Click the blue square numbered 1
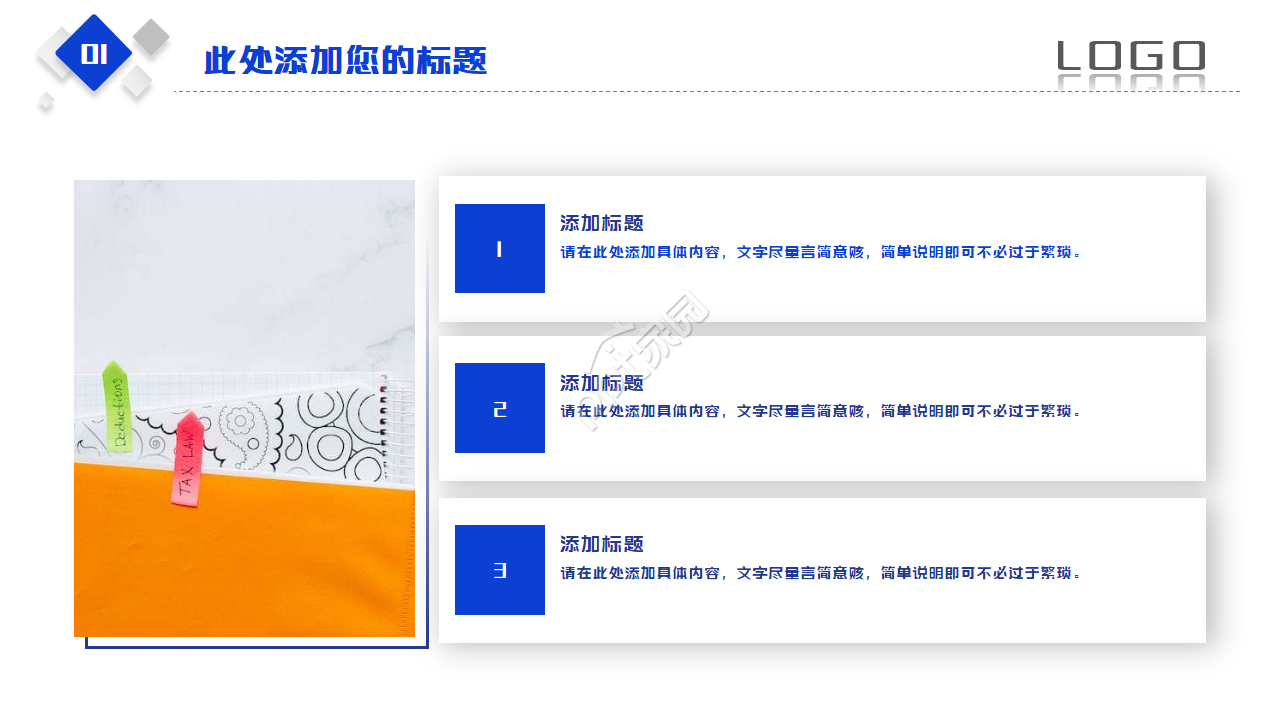The image size is (1280, 720). pyautogui.click(x=500, y=249)
